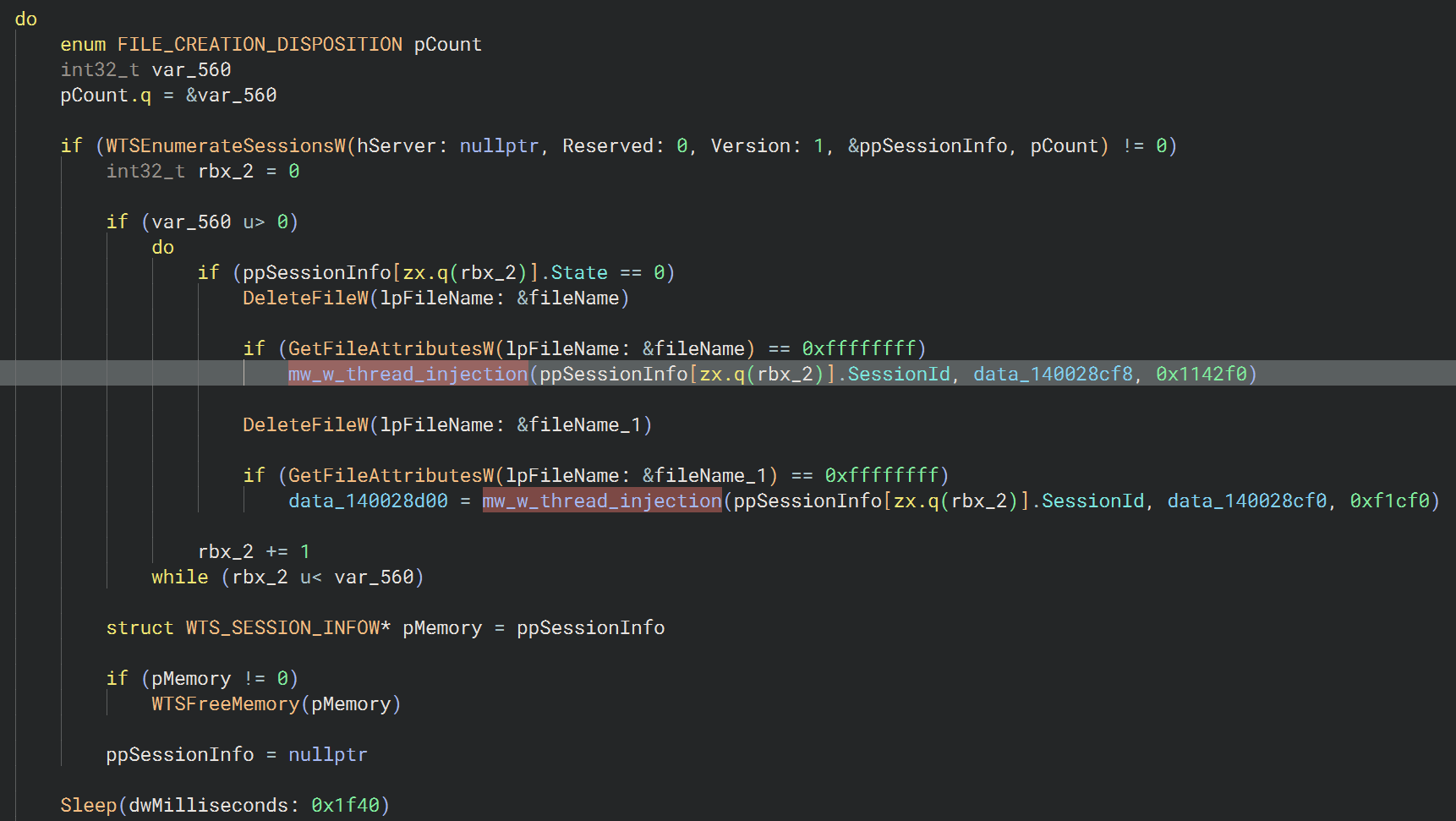Click the WTSFreeMemory function call

[226, 703]
